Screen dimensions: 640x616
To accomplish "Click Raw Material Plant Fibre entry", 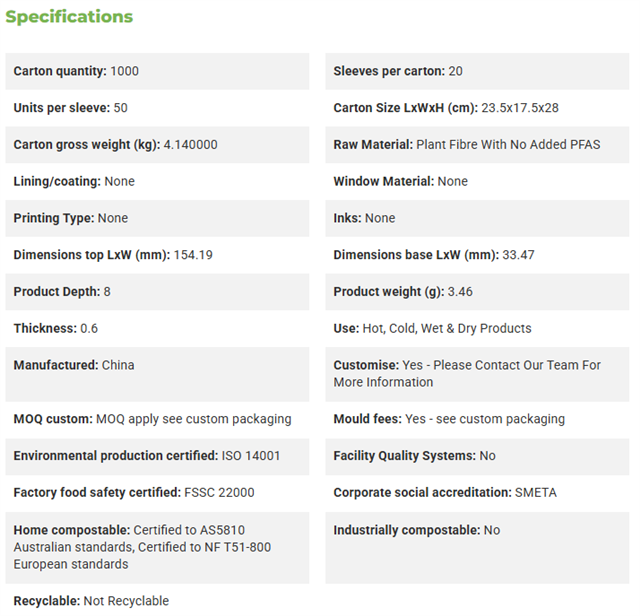I will 467,145.
